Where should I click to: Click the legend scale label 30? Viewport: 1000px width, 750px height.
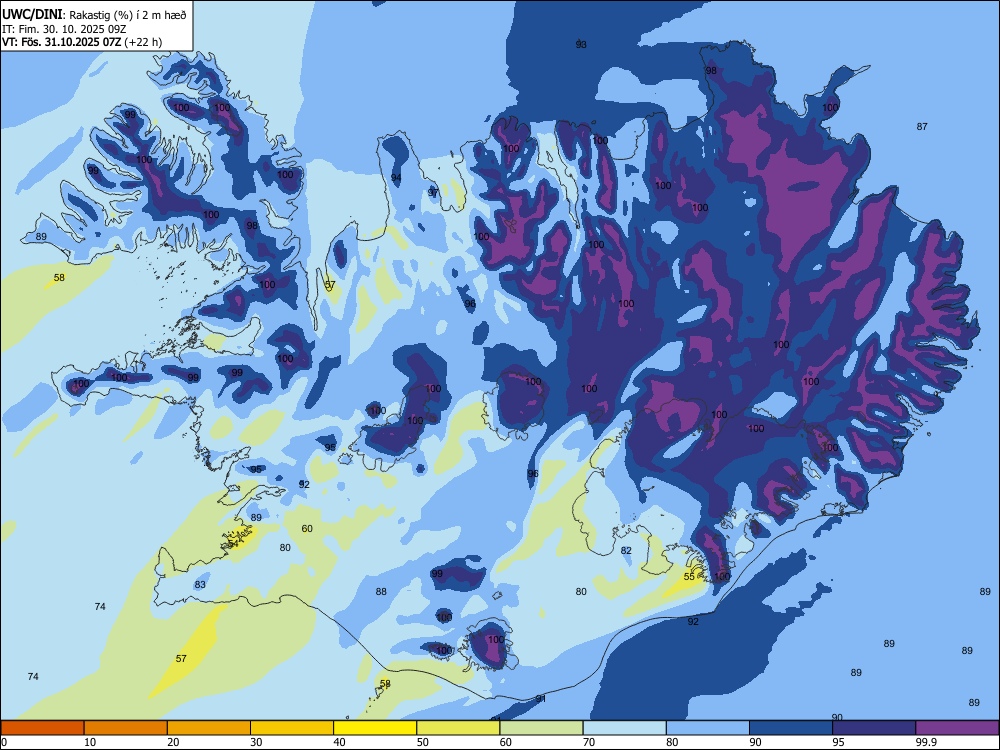(x=256, y=742)
